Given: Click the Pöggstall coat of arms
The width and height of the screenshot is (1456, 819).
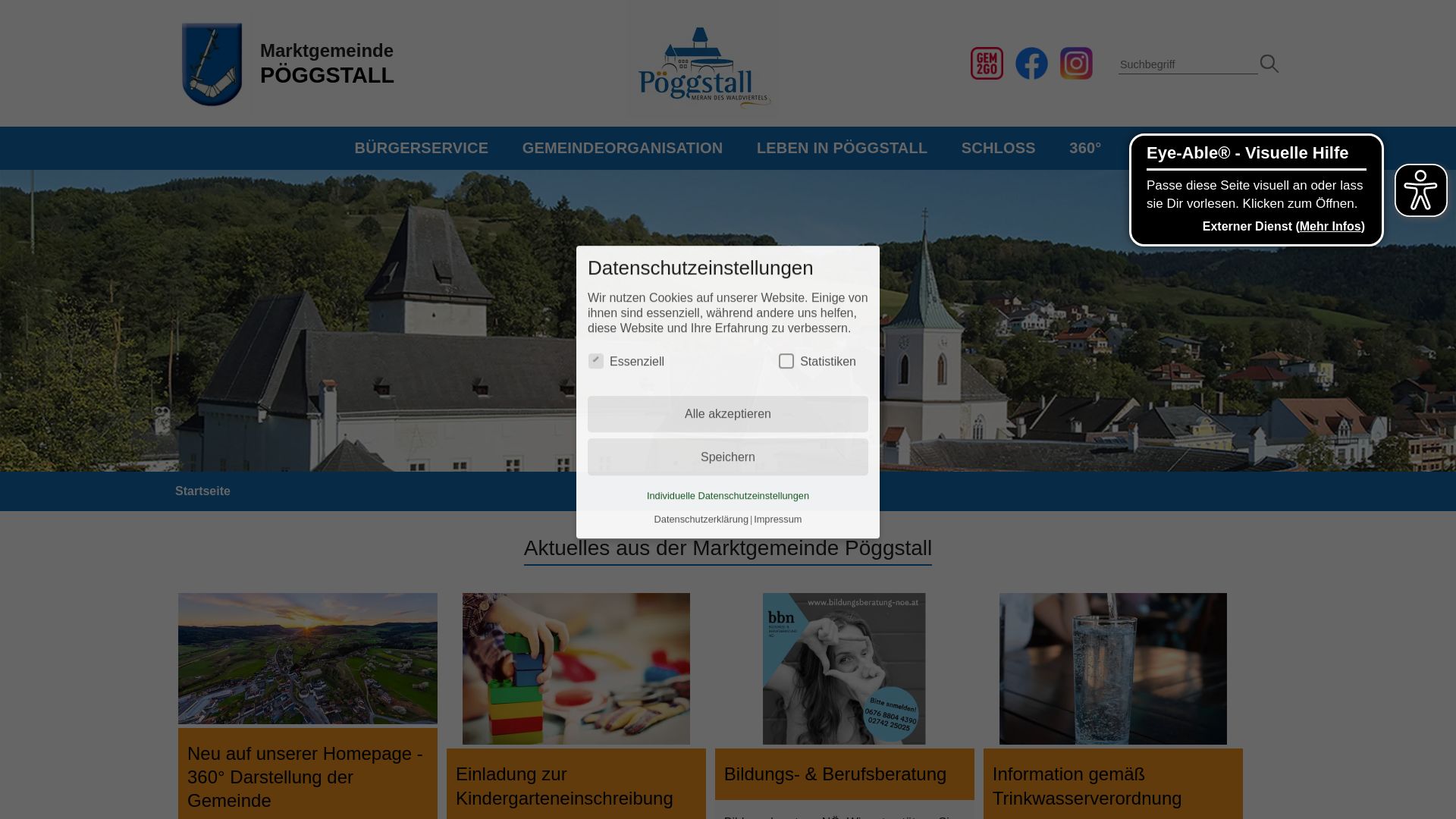Looking at the screenshot, I should coord(212,64).
